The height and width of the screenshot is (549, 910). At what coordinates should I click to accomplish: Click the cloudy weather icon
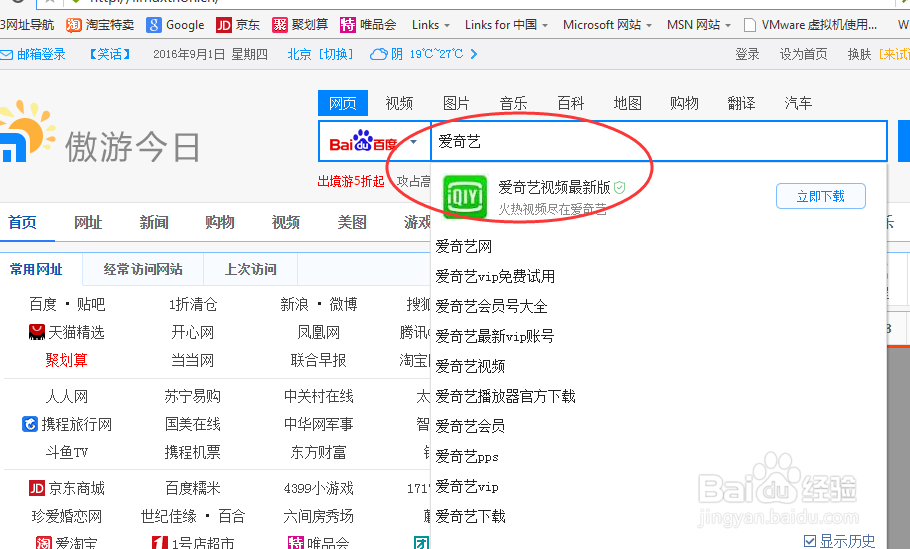pyautogui.click(x=378, y=55)
